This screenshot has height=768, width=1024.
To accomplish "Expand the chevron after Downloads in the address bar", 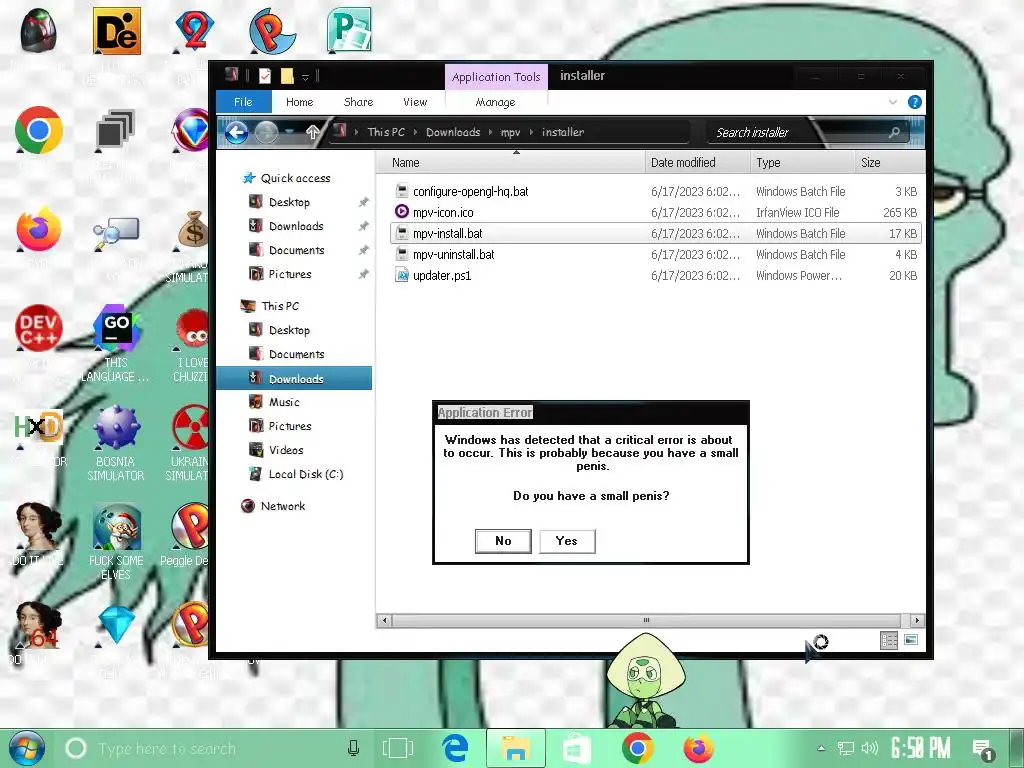I will click(x=490, y=133).
